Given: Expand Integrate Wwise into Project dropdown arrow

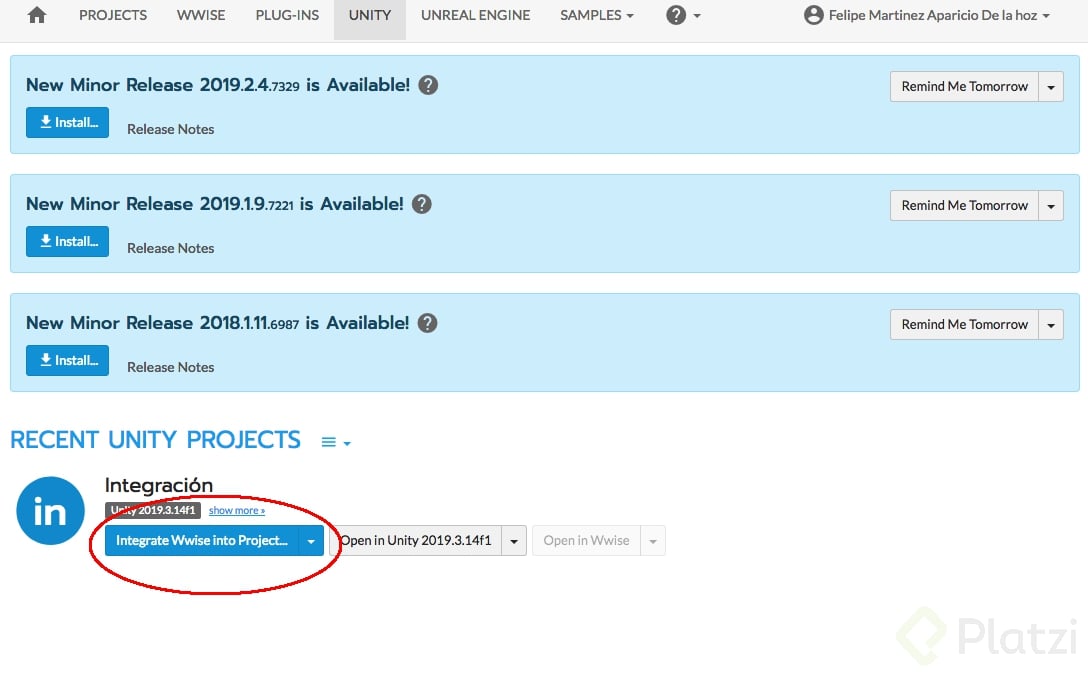Looking at the screenshot, I should pos(311,540).
